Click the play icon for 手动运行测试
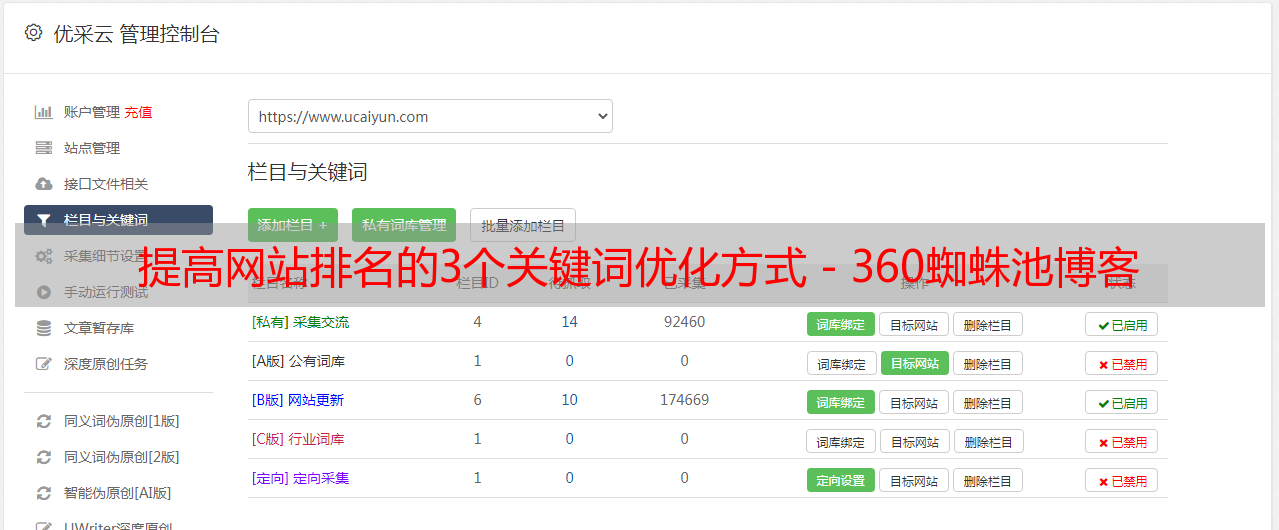 coord(44,292)
